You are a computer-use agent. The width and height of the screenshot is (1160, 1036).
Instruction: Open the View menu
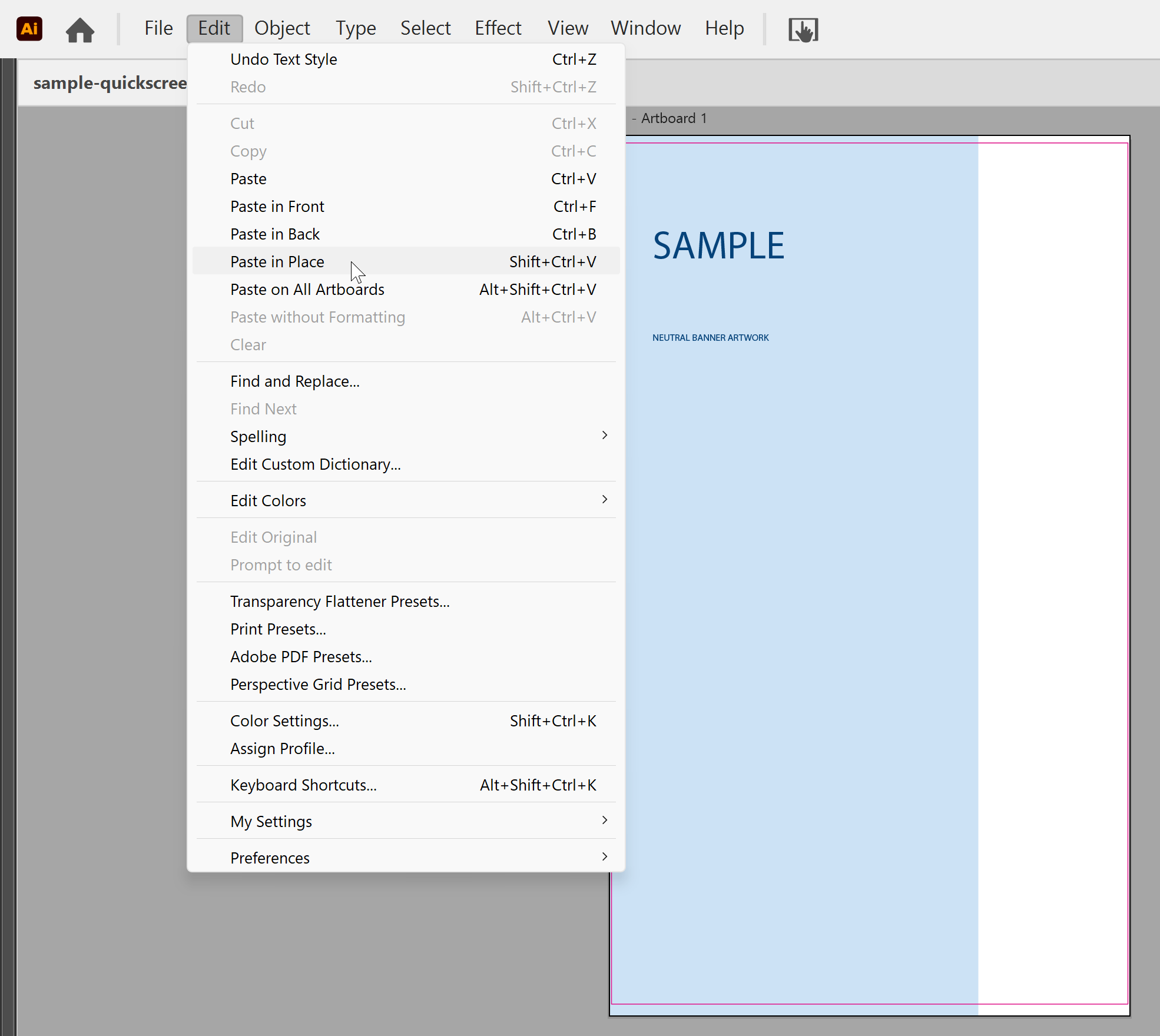pyautogui.click(x=568, y=28)
